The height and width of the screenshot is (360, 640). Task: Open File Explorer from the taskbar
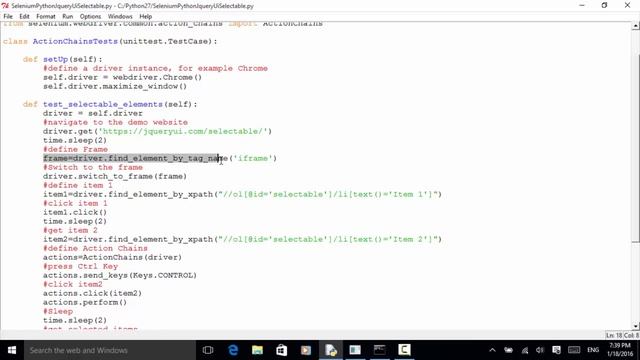tap(257, 350)
